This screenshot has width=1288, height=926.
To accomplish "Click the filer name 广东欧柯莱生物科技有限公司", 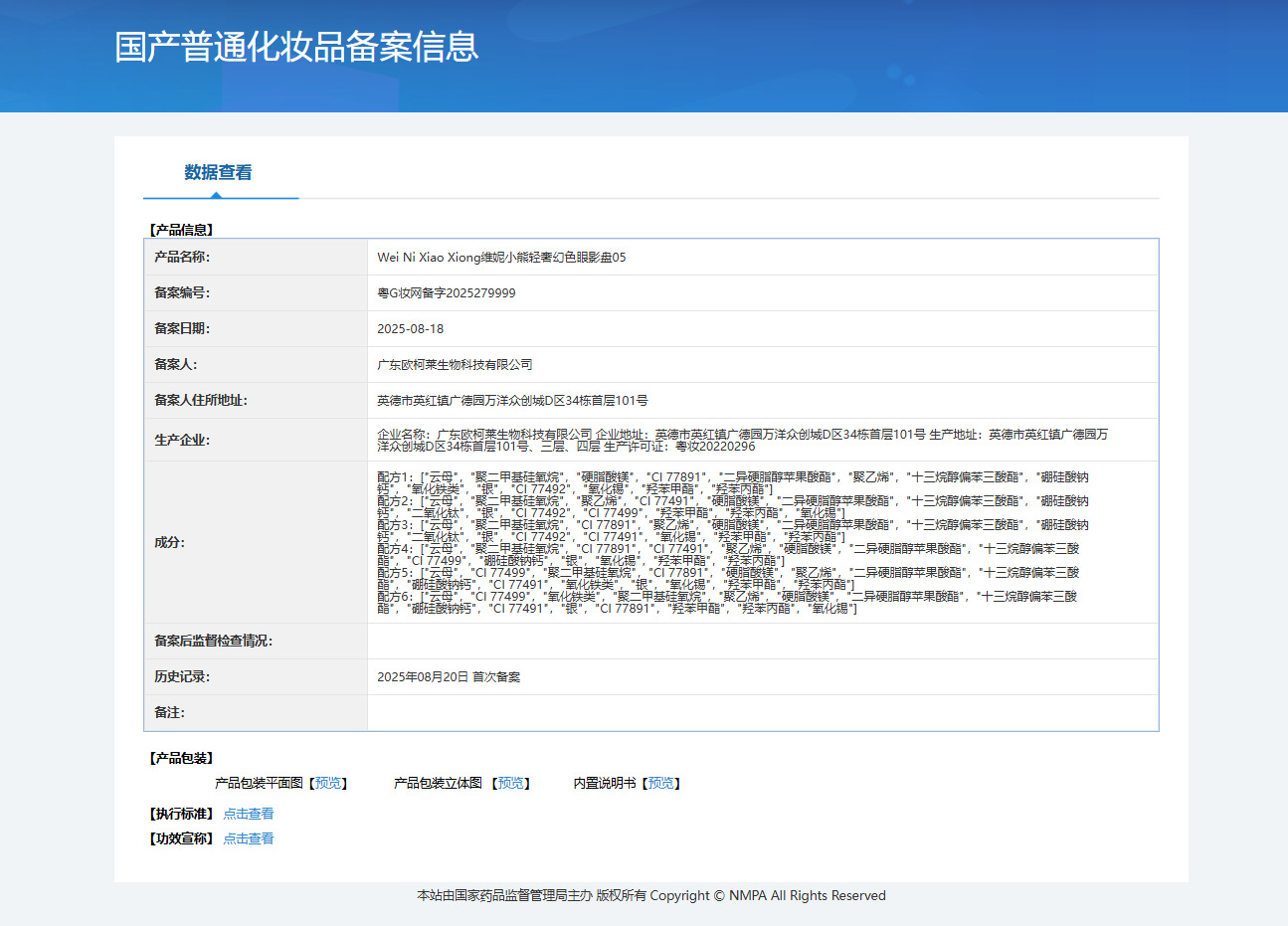I will pyautogui.click(x=455, y=365).
